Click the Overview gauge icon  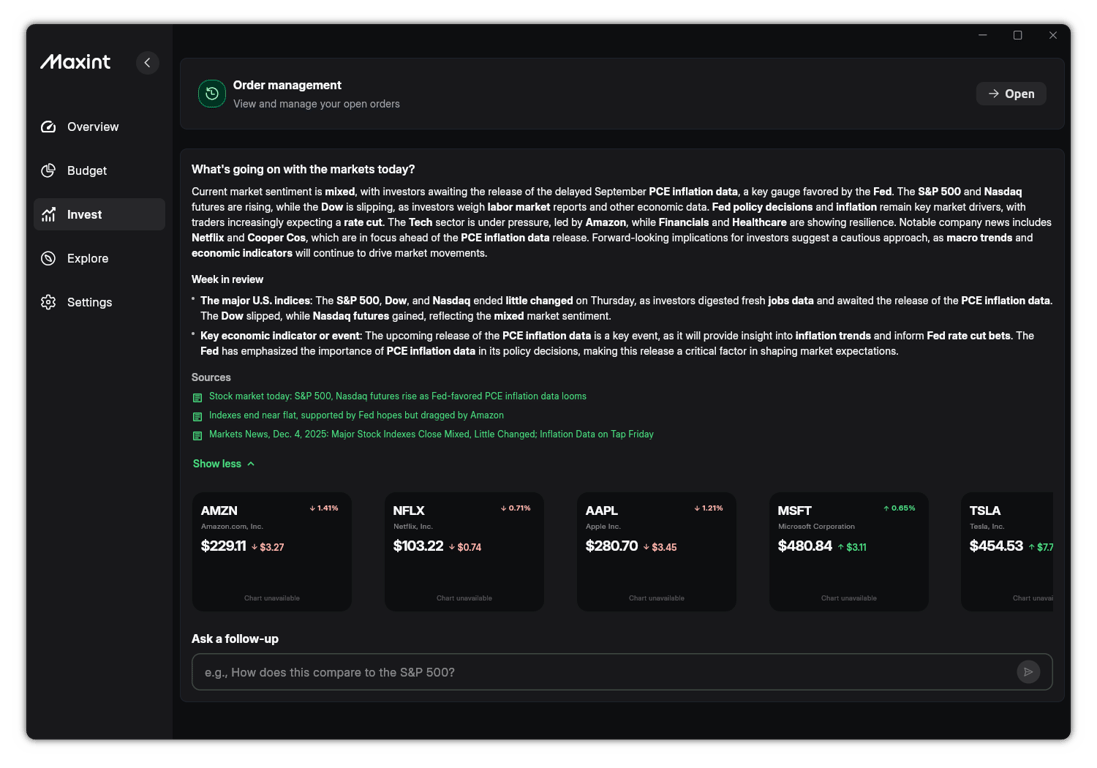[x=48, y=127]
